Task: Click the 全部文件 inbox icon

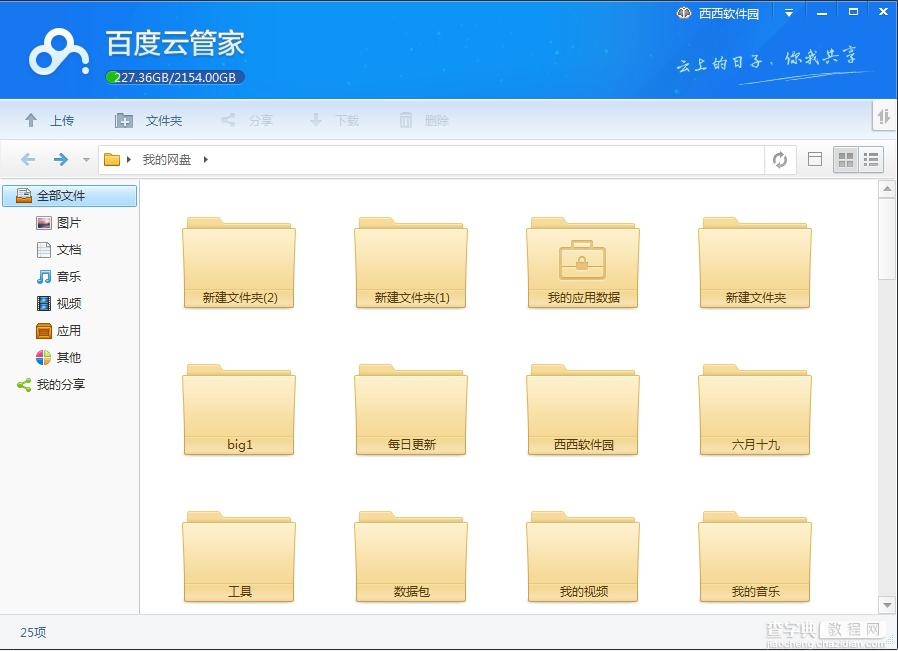Action: [x=24, y=195]
